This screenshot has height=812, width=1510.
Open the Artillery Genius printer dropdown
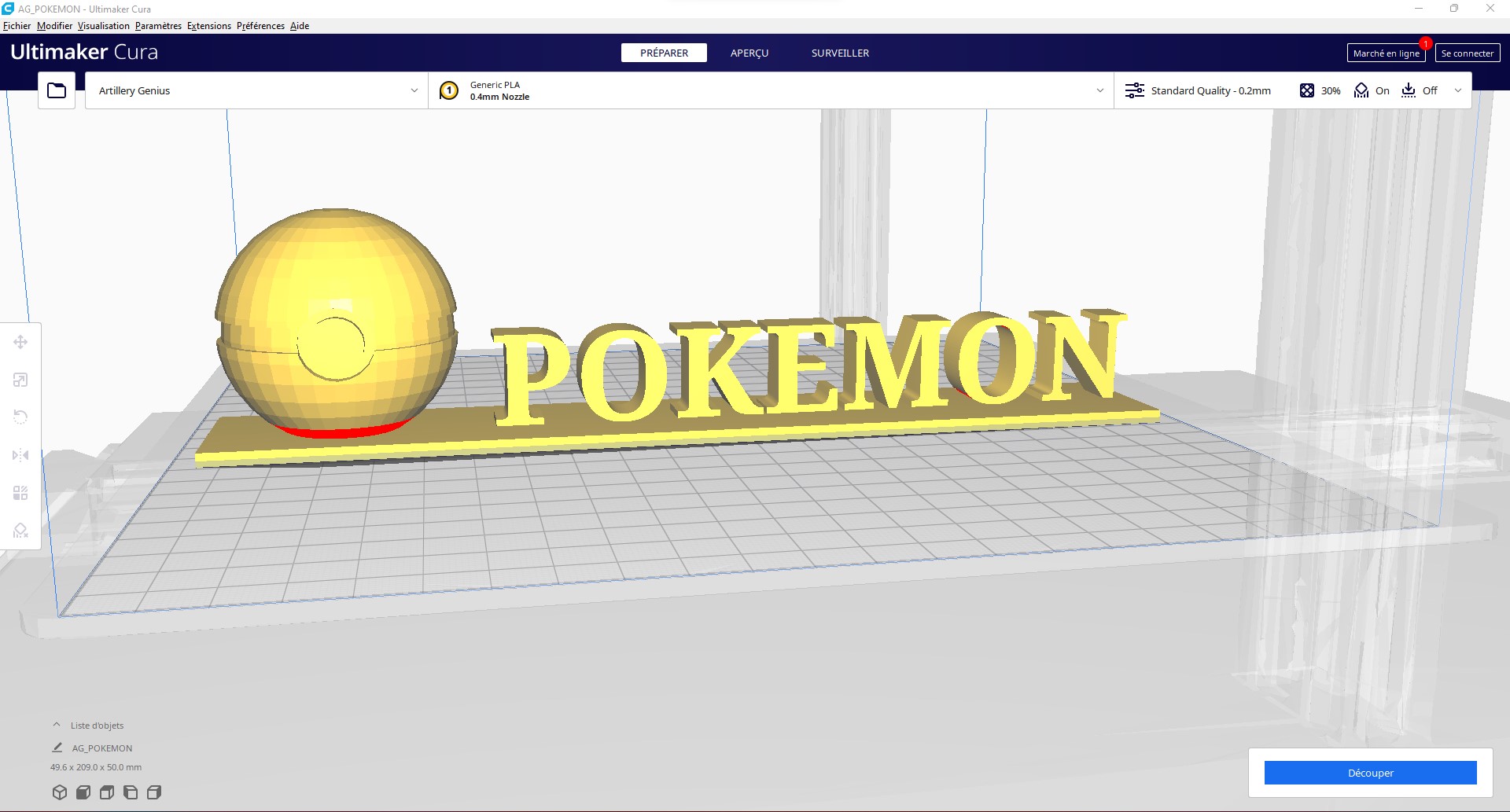point(256,90)
